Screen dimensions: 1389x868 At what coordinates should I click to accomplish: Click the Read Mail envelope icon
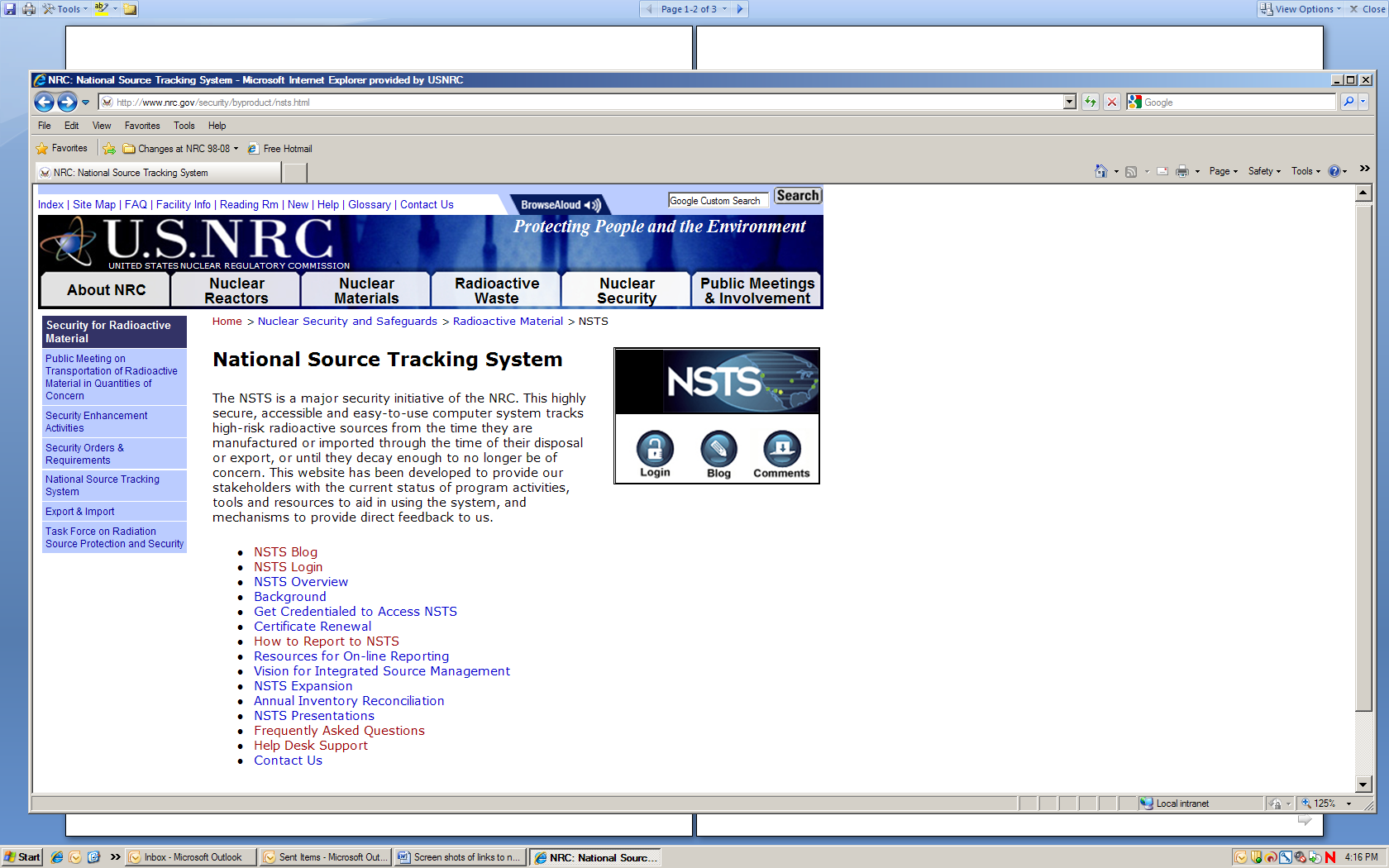(1162, 171)
